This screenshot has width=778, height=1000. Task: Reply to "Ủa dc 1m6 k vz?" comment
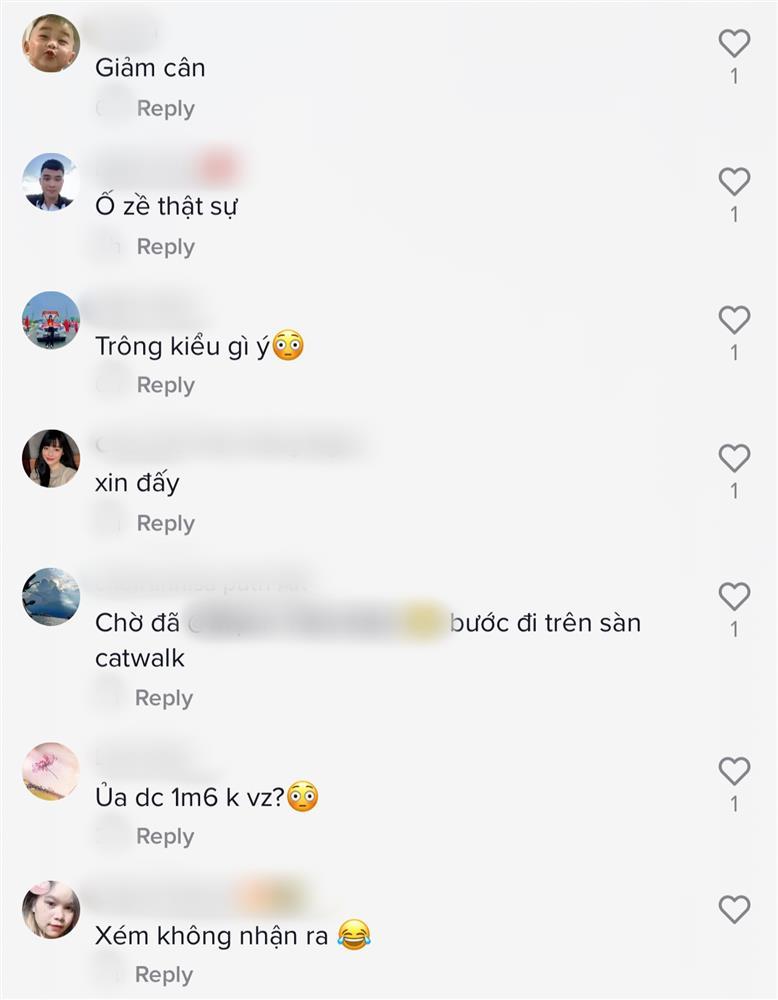tap(165, 837)
